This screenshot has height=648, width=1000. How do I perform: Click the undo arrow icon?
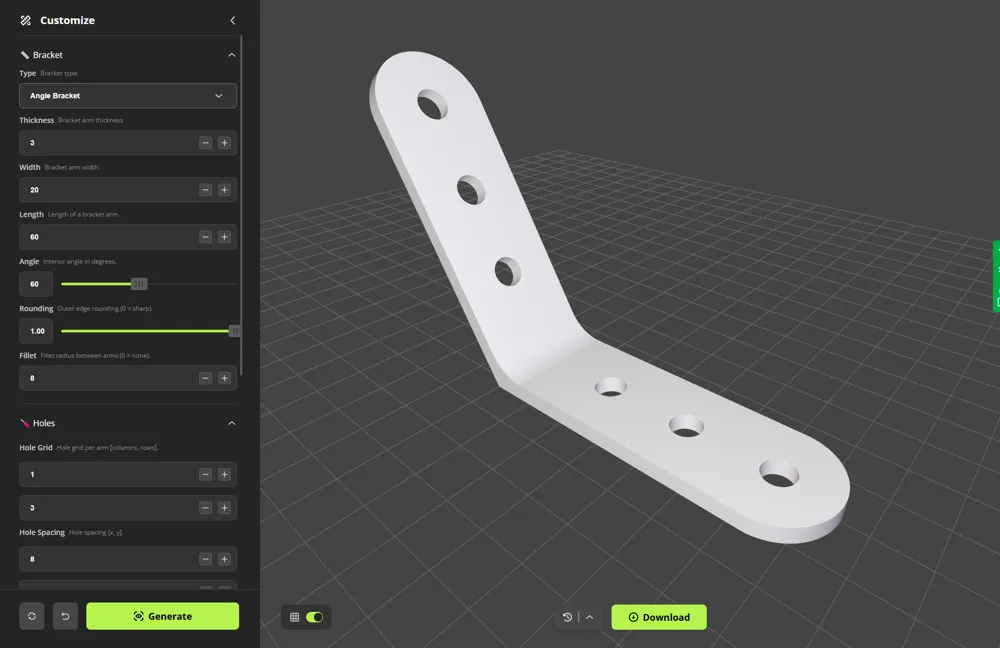[65, 616]
